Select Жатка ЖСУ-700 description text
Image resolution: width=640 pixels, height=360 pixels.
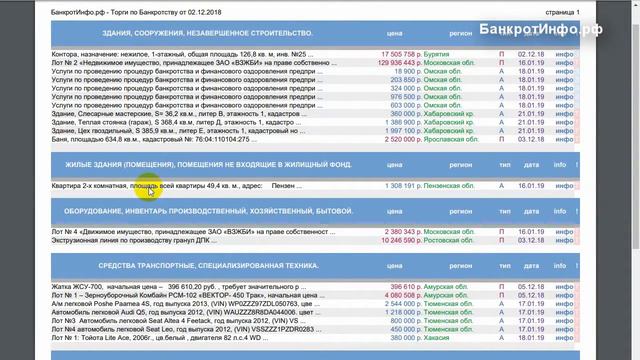click(x=179, y=287)
